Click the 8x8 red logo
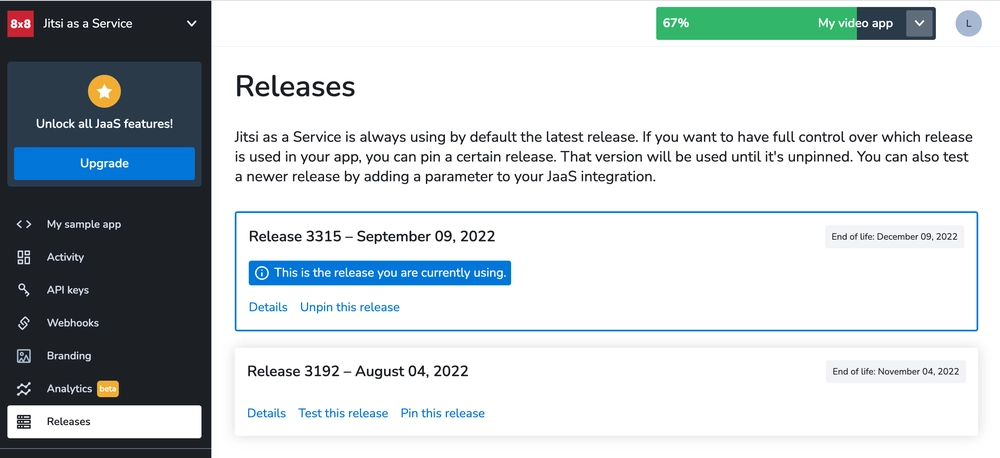The height and width of the screenshot is (458, 1000). [x=20, y=24]
